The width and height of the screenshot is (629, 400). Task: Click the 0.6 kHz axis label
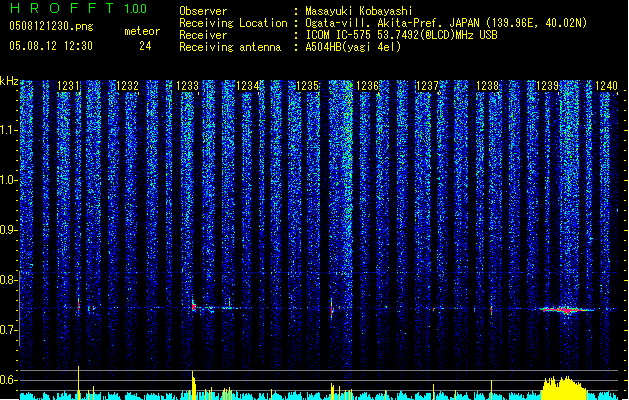[9, 380]
